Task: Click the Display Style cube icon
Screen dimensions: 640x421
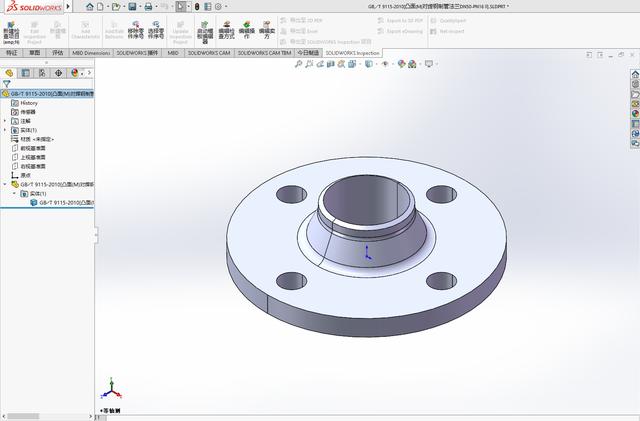Action: point(369,64)
